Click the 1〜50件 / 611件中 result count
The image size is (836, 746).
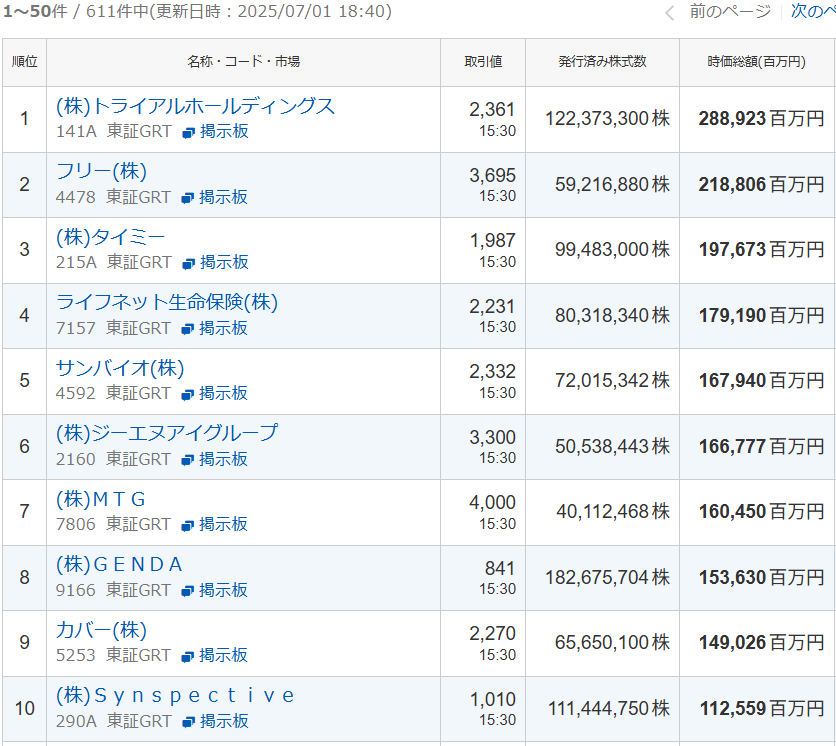click(75, 11)
